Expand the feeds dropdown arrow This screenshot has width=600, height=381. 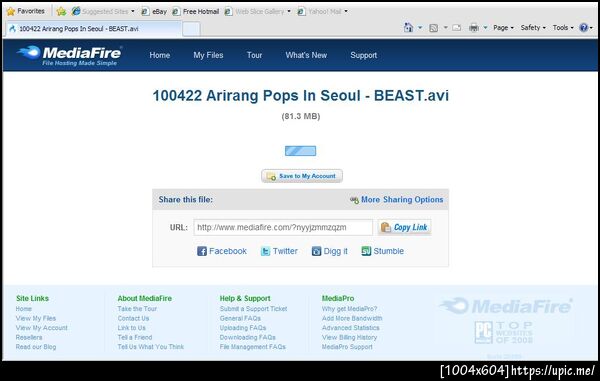(x=445, y=28)
